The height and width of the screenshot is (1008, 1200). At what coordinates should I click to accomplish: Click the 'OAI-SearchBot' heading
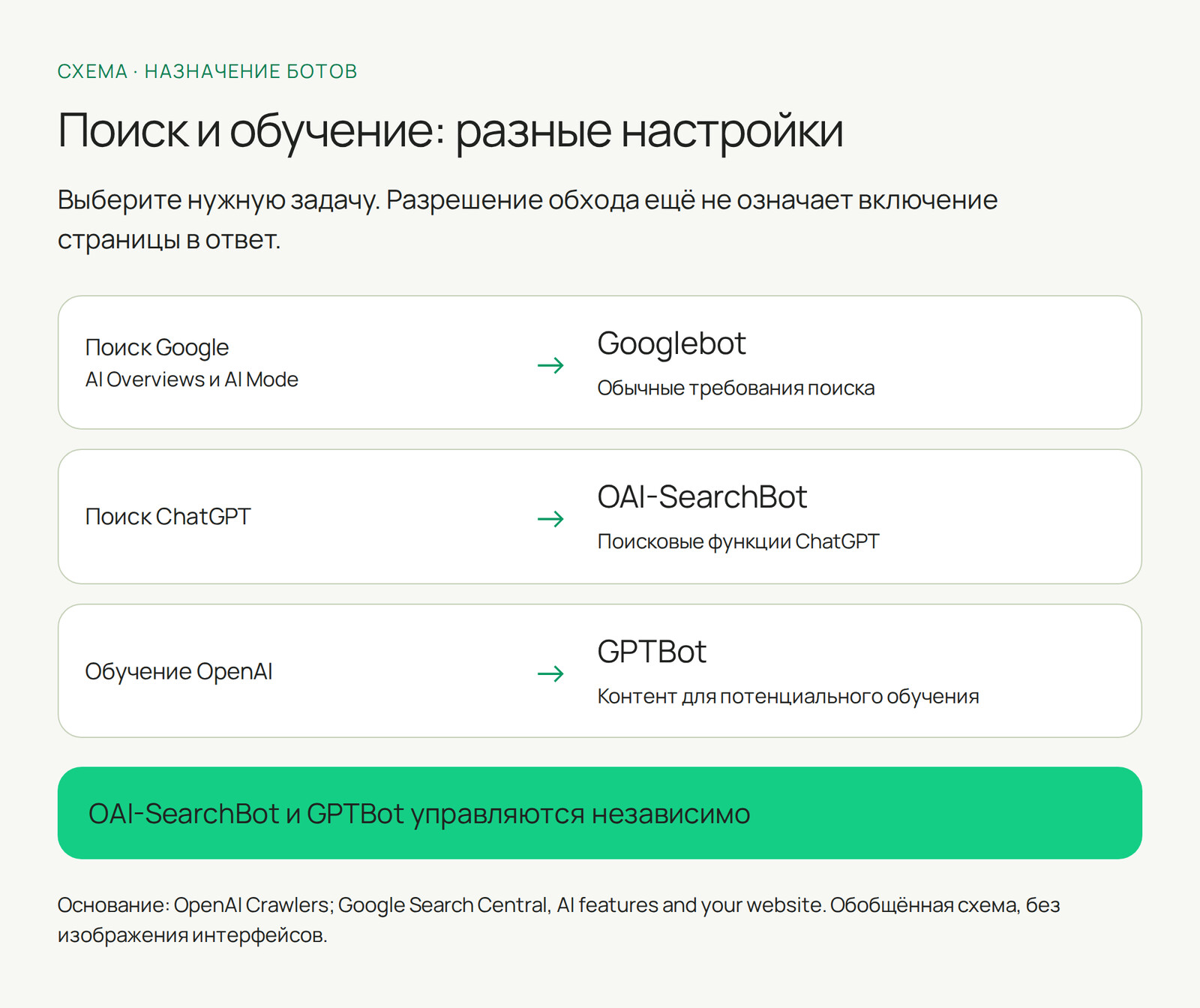point(702,497)
